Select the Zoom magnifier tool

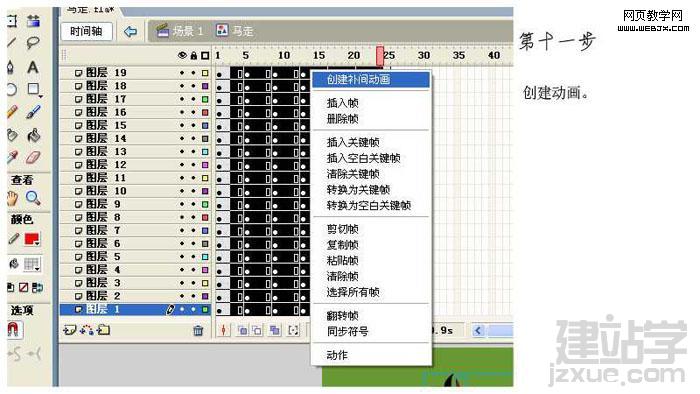click(33, 198)
